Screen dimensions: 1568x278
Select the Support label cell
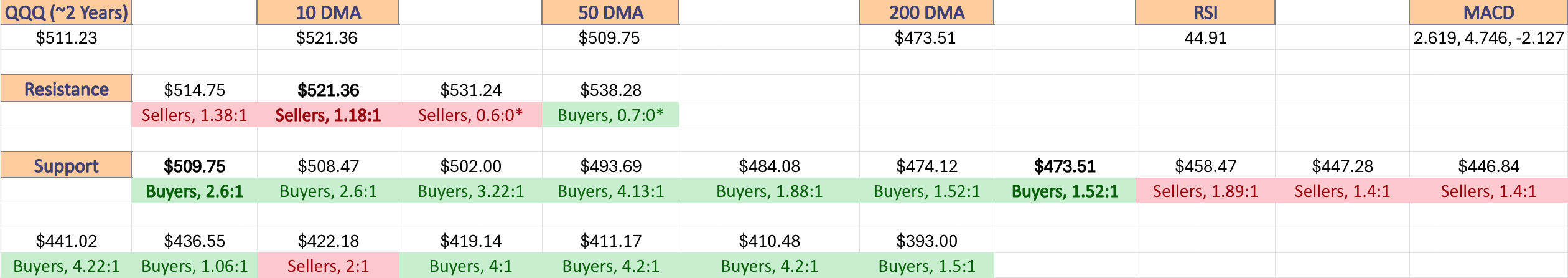66,165
